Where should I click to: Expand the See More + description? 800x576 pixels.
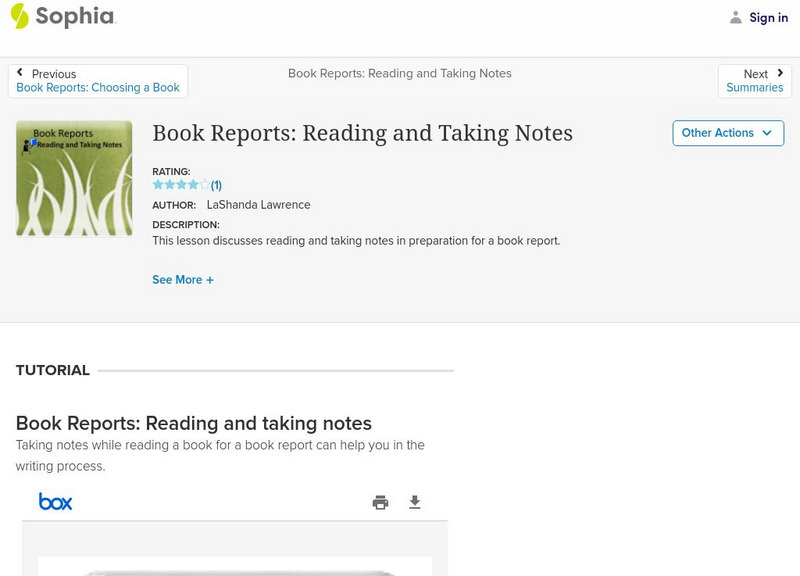[x=183, y=280]
